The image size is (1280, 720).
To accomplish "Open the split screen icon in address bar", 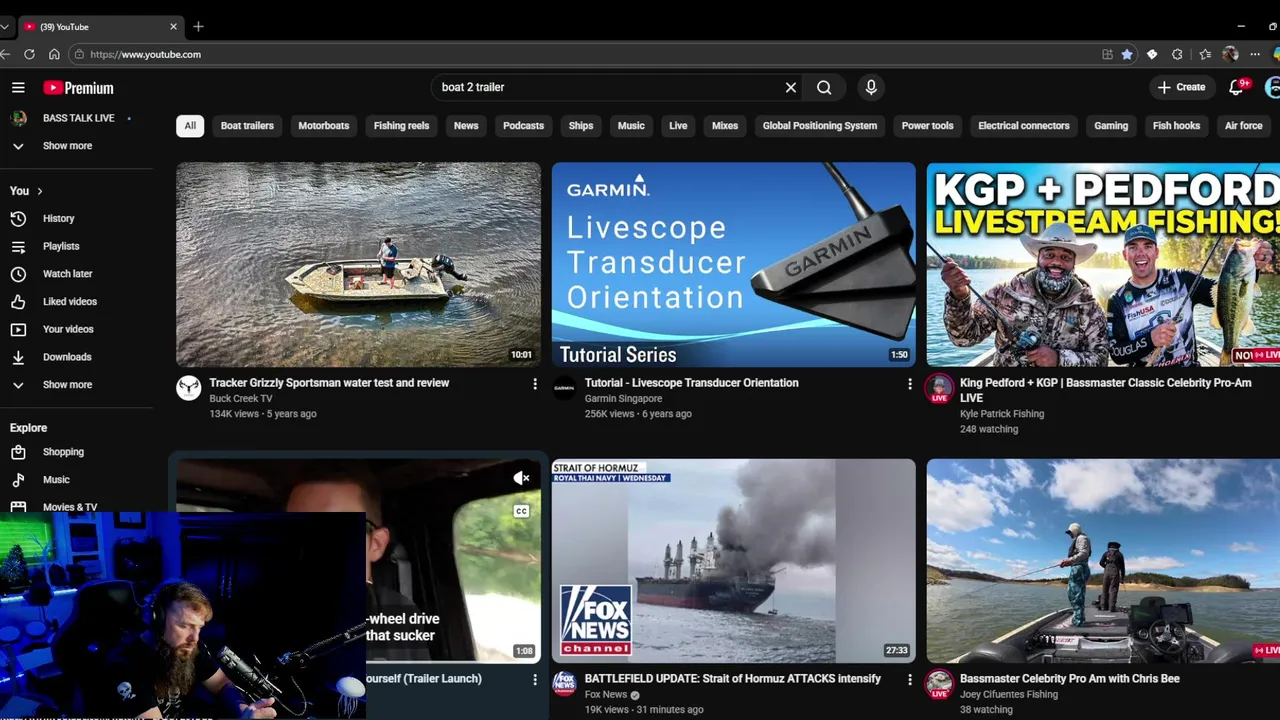I will click(1107, 54).
